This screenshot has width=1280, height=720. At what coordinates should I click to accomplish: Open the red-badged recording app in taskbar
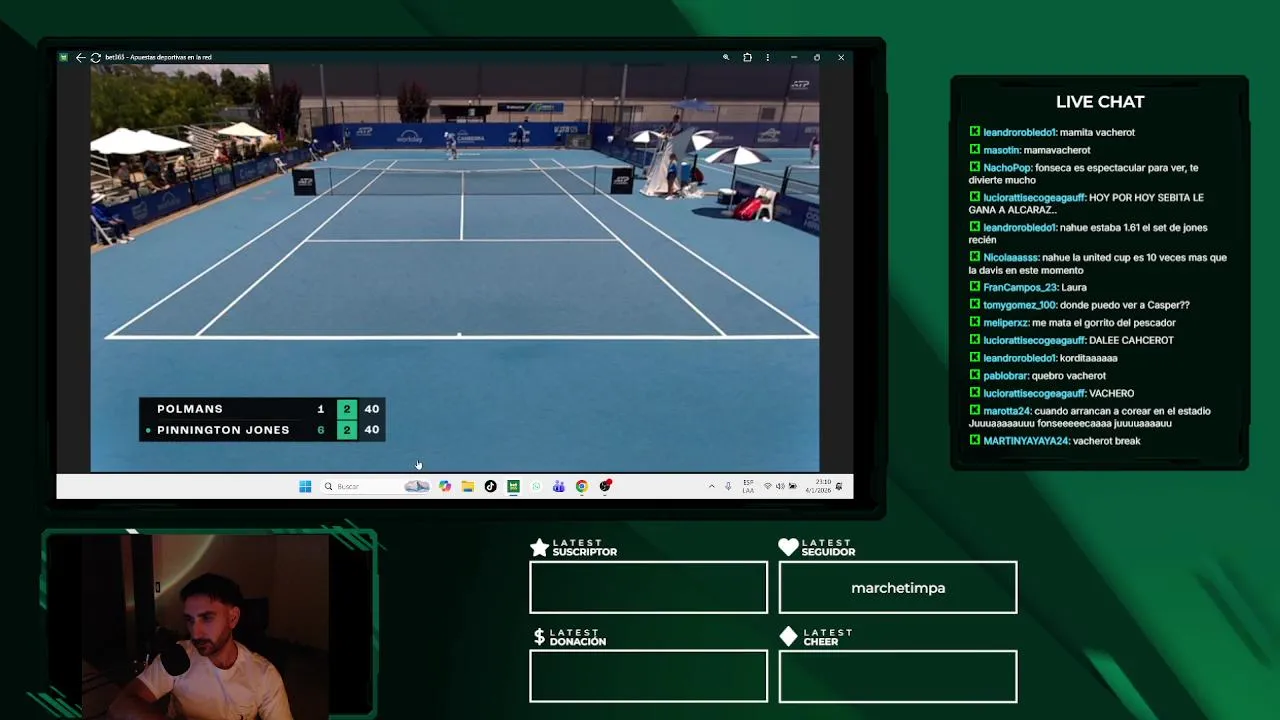606,486
